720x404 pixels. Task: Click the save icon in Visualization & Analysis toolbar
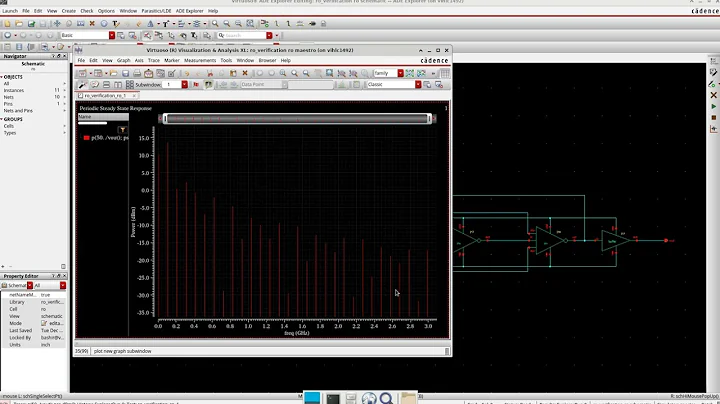point(125,73)
